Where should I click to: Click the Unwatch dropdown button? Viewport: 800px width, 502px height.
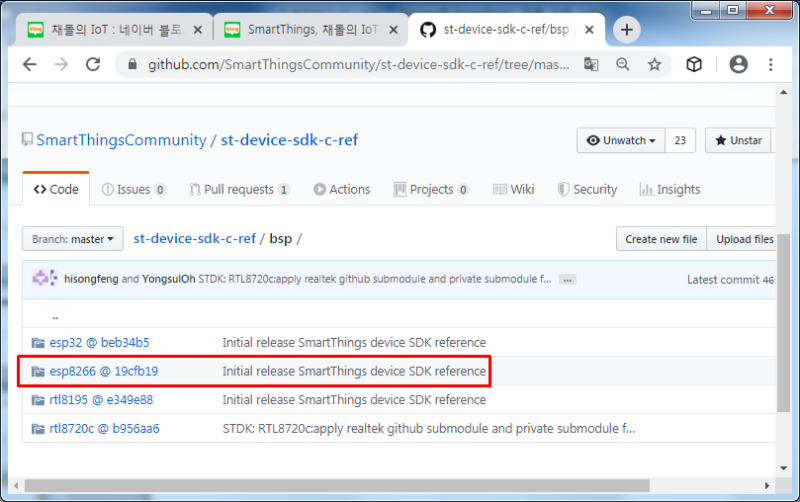(x=621, y=140)
